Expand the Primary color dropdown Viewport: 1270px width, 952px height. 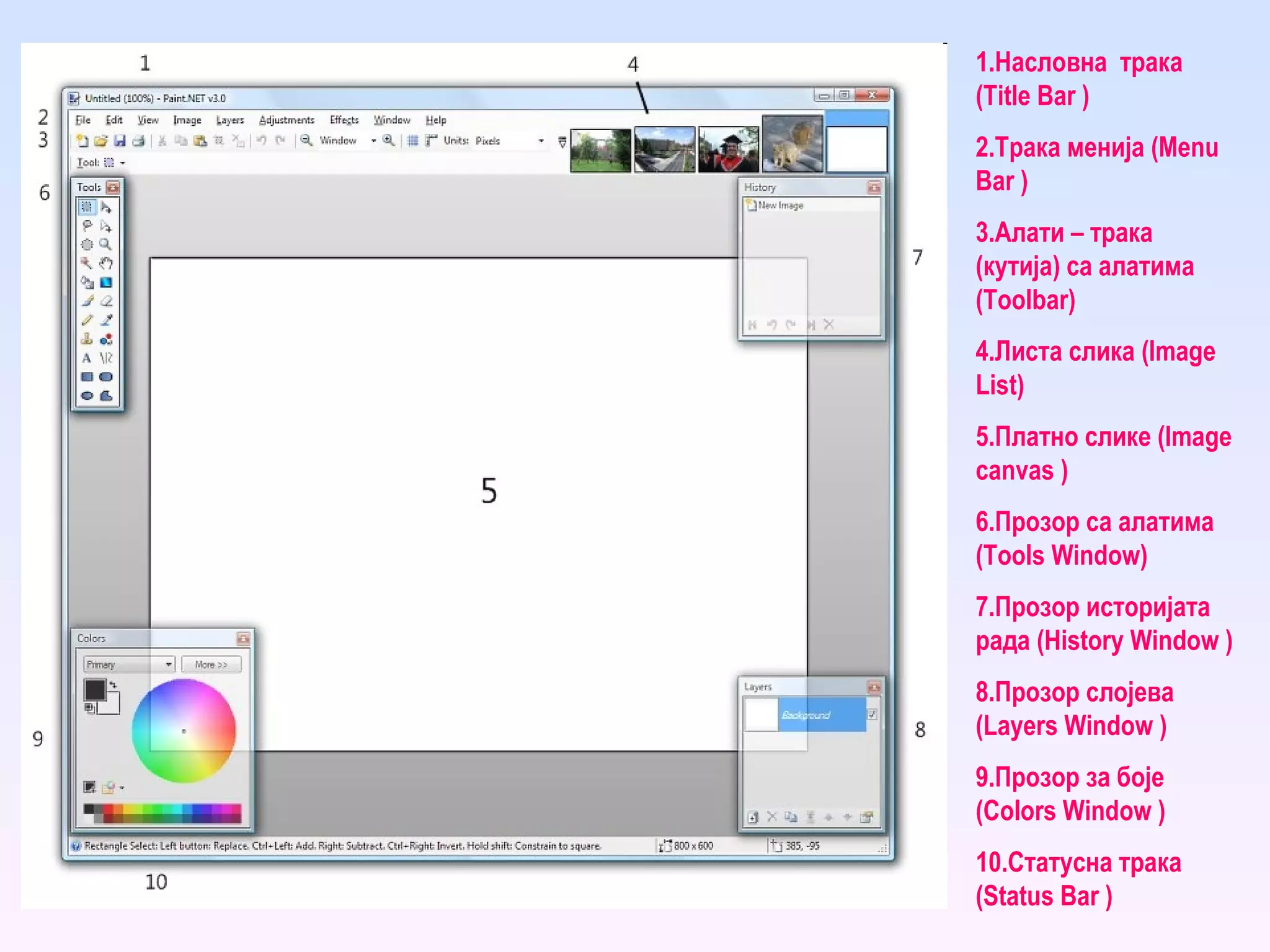tap(169, 664)
